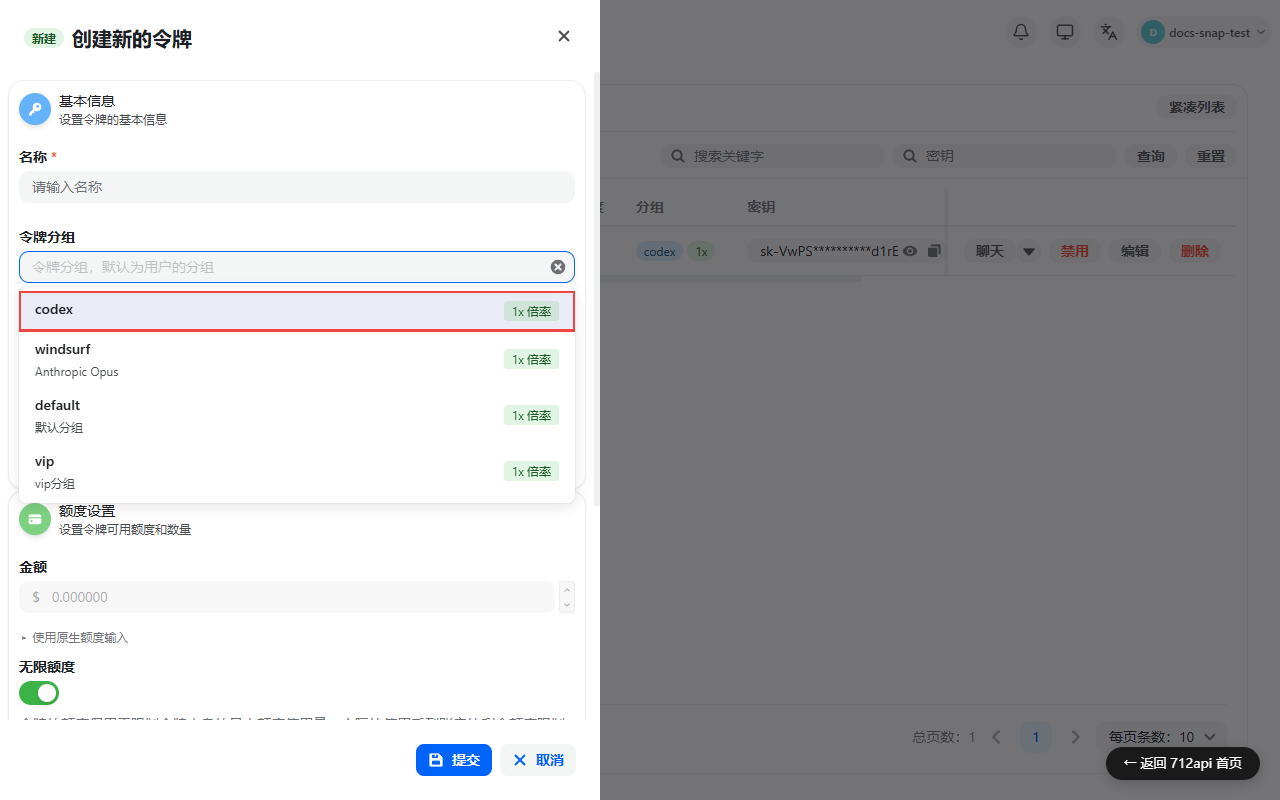Click the blue key basic info icon

pos(35,109)
